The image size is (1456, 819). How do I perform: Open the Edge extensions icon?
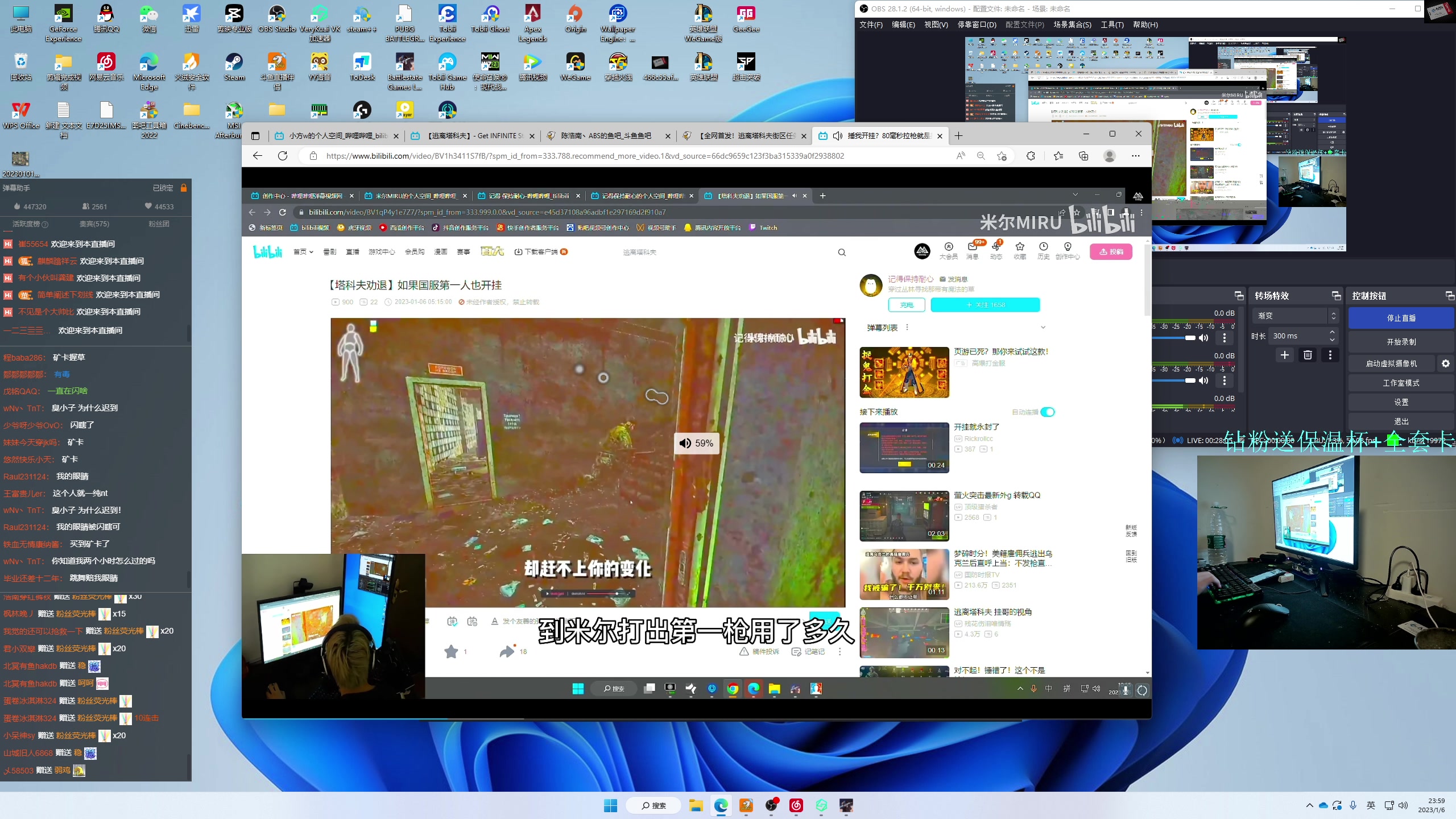[x=1031, y=156]
